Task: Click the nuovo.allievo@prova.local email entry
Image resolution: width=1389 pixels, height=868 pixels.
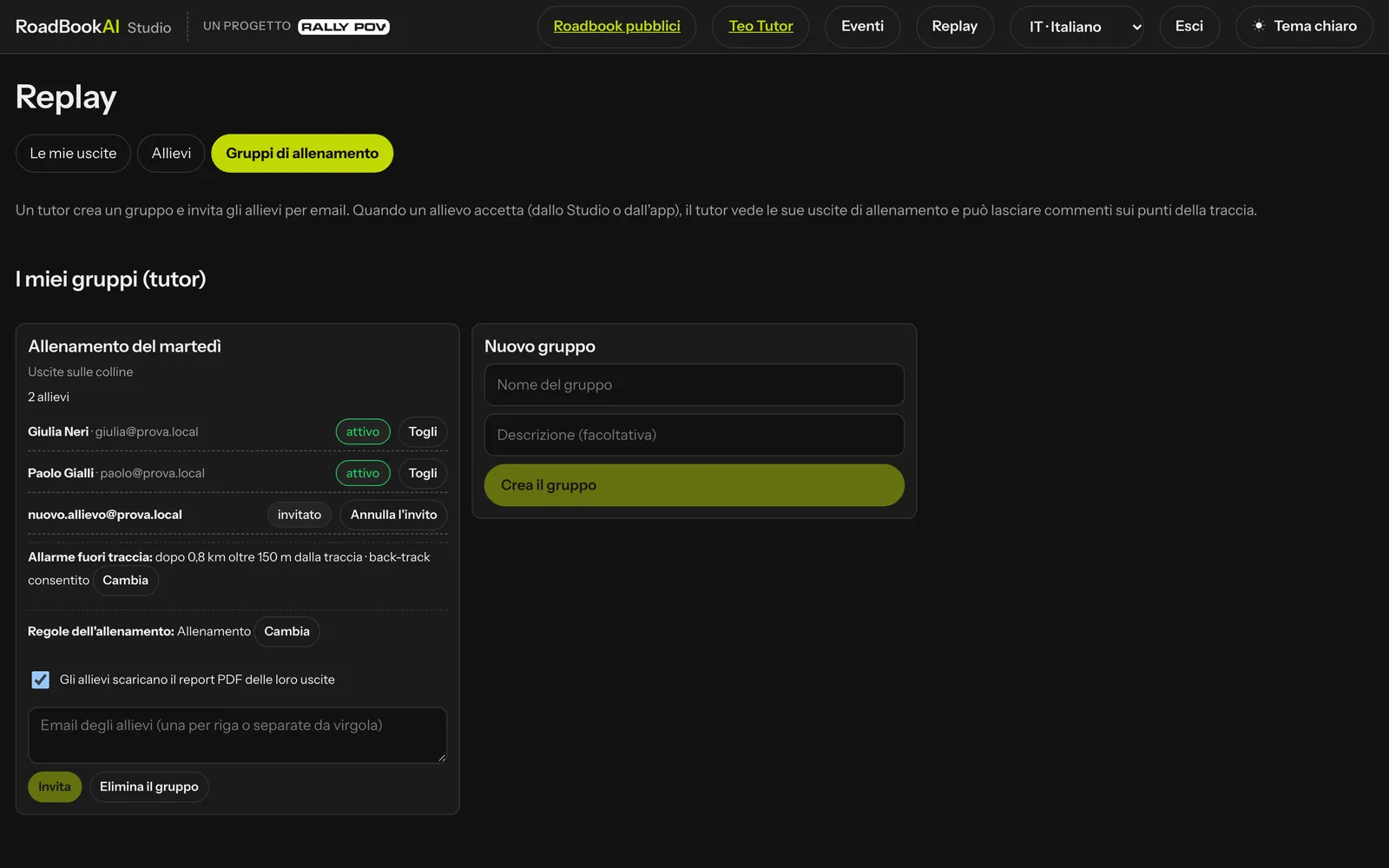Action: coord(105,515)
